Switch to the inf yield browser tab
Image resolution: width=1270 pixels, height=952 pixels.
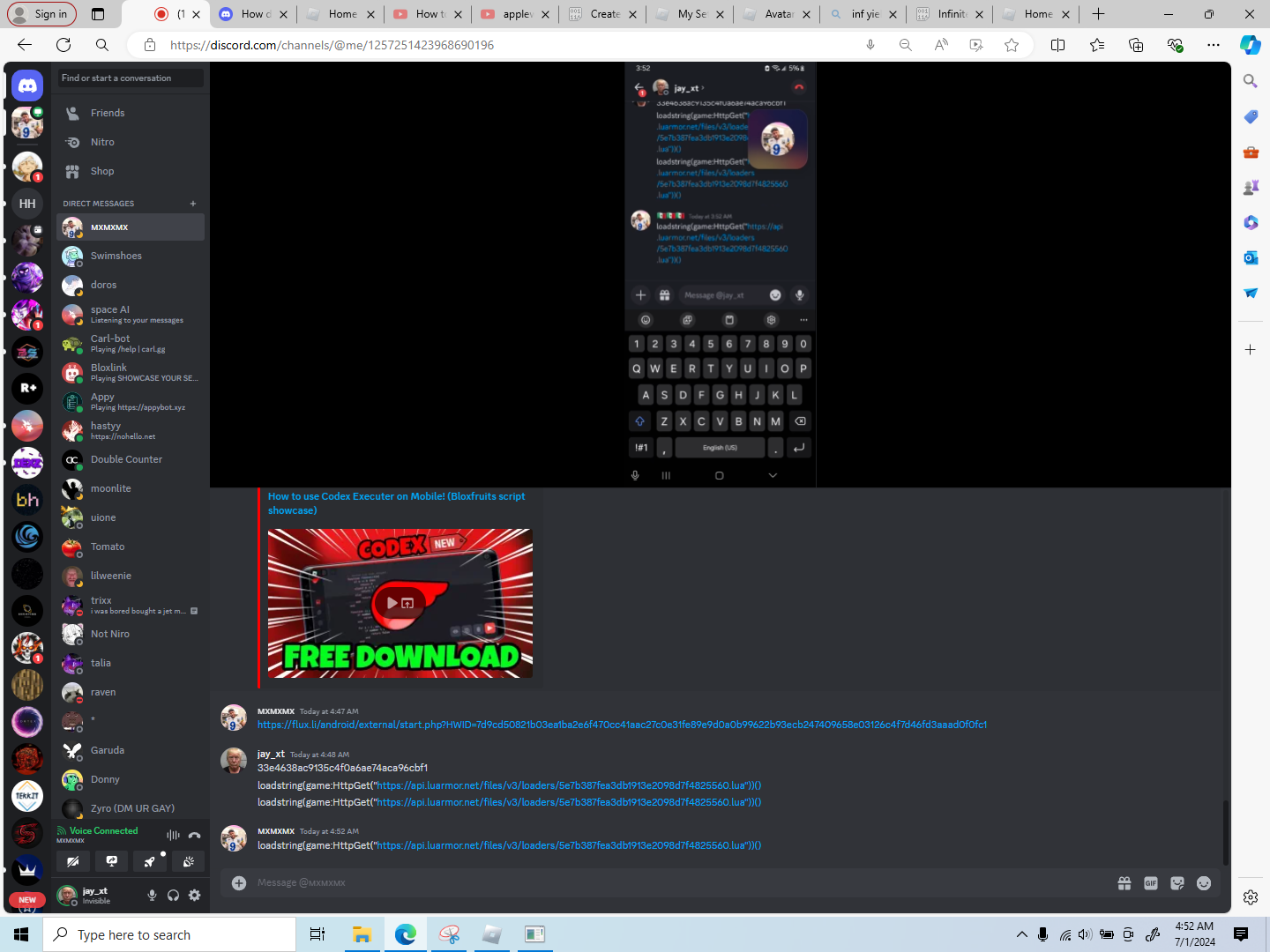pyautogui.click(x=865, y=14)
